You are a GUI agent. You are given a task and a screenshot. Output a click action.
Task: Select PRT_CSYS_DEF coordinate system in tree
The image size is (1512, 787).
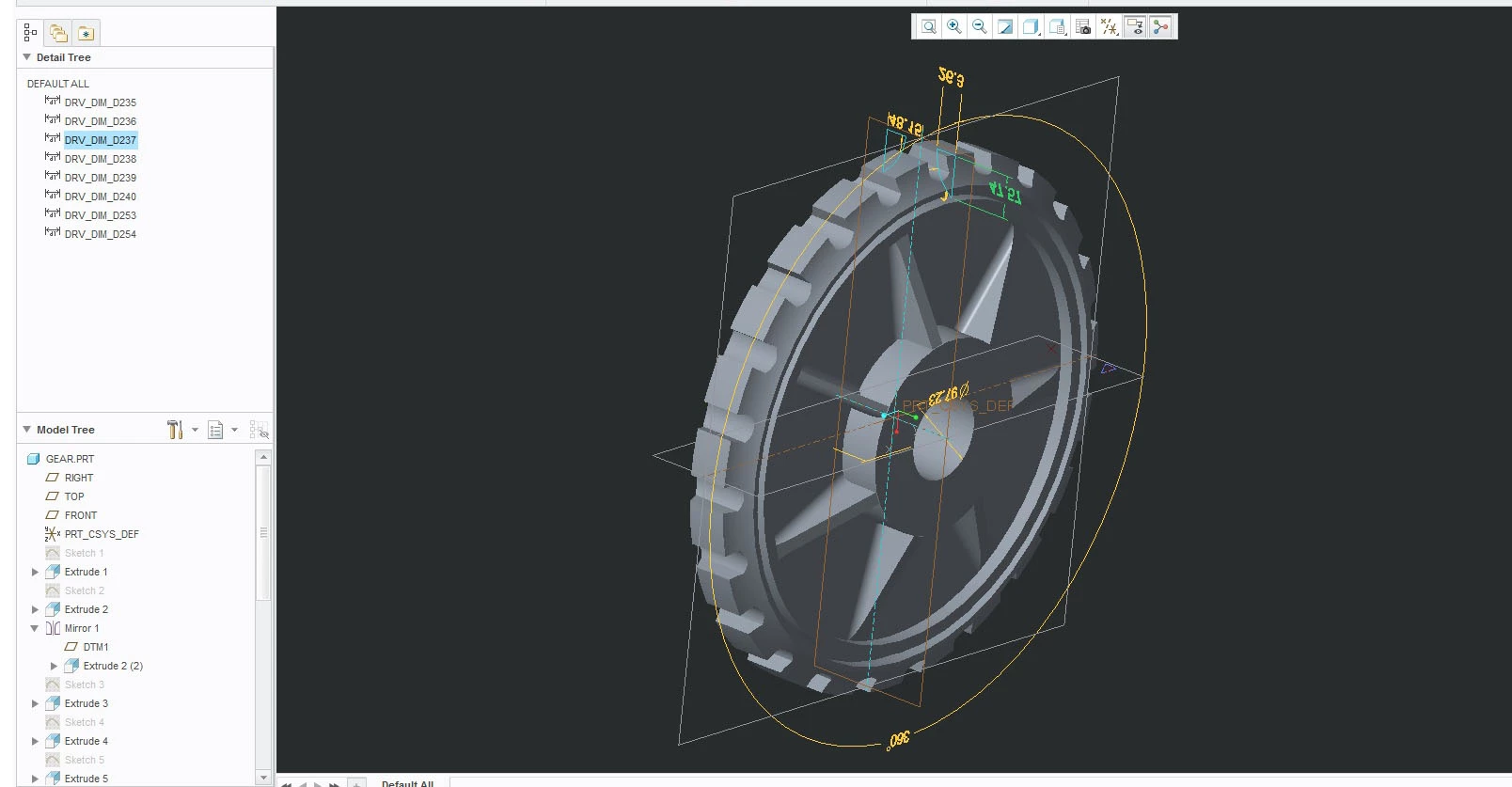(x=102, y=534)
